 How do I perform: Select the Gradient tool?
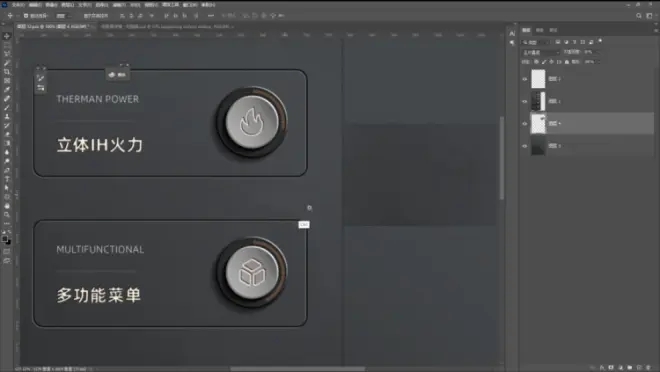[x=7, y=143]
